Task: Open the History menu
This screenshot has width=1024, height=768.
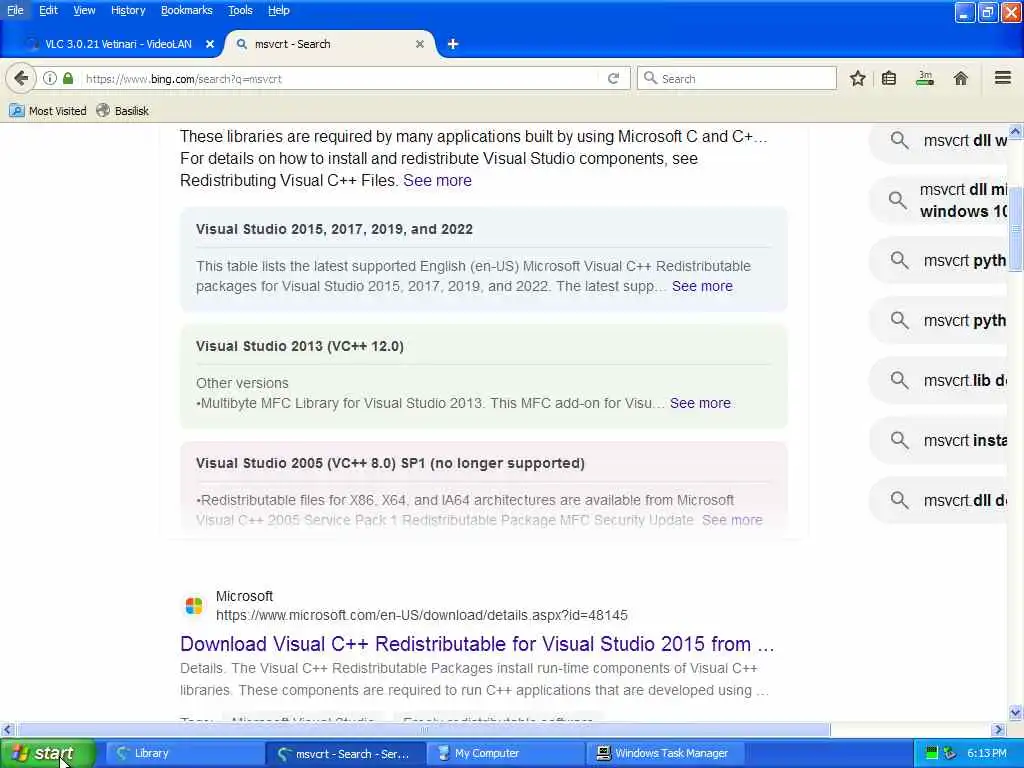Action: tap(127, 10)
